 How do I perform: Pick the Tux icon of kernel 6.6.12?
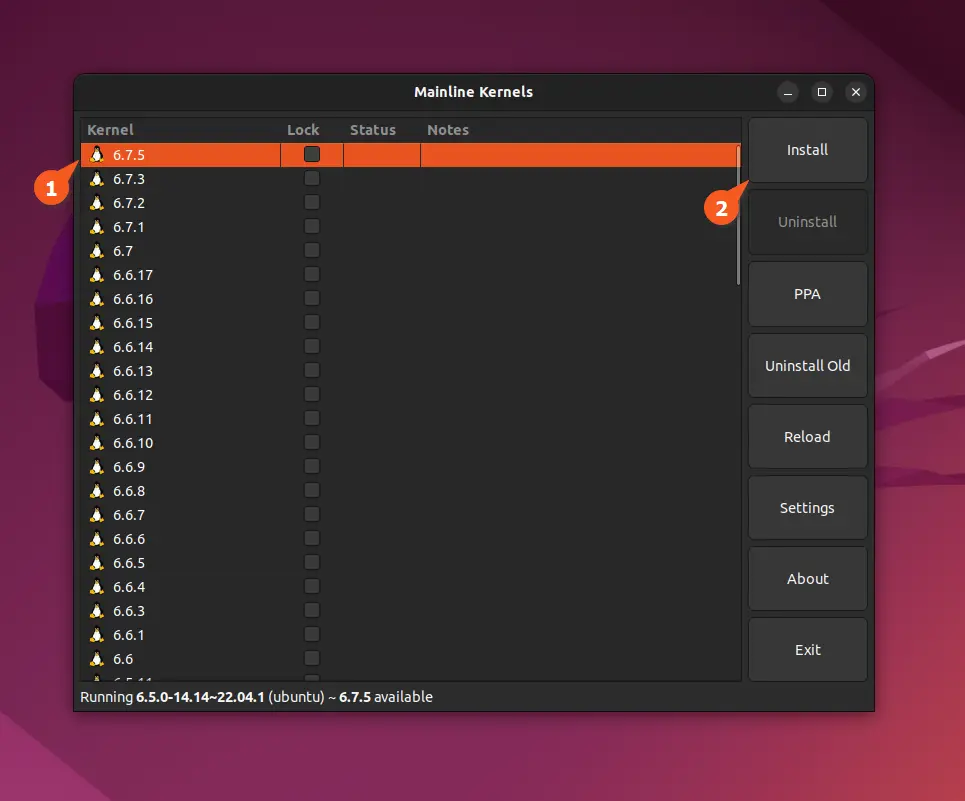coord(97,395)
